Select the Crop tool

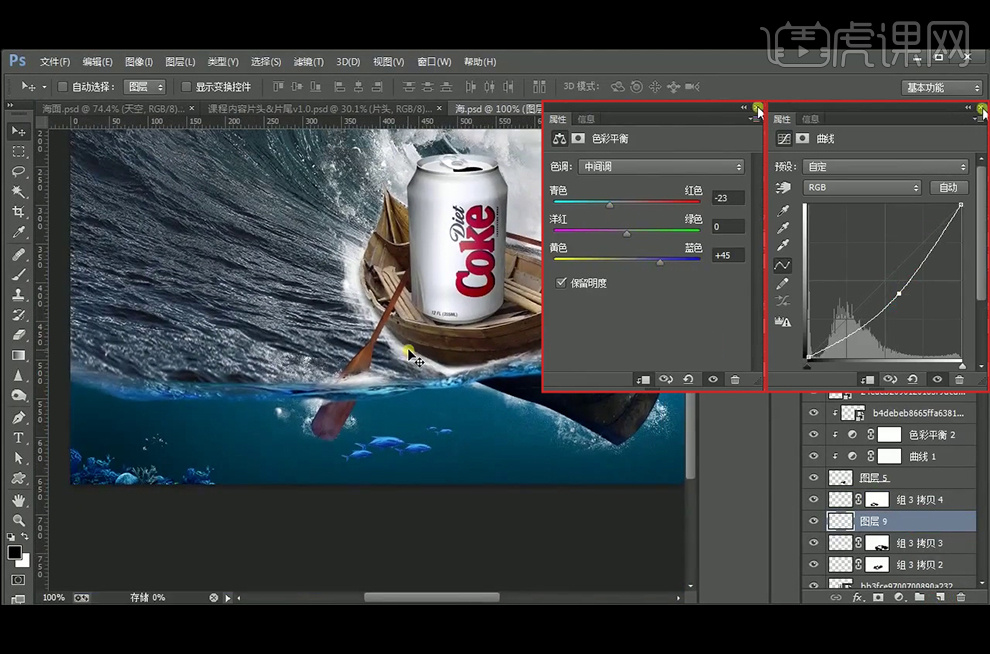pos(18,212)
